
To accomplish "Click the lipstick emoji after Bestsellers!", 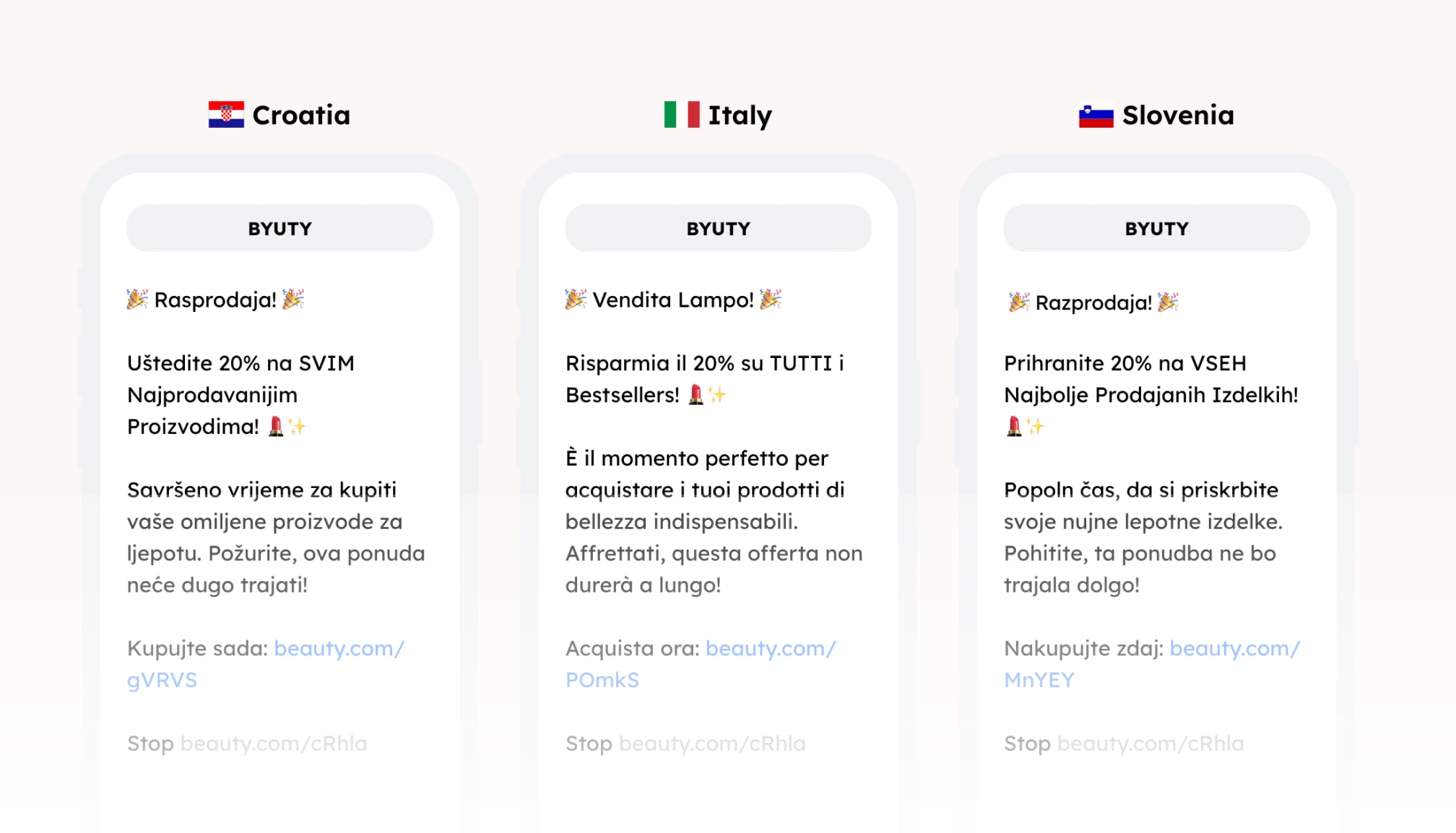I will point(695,395).
